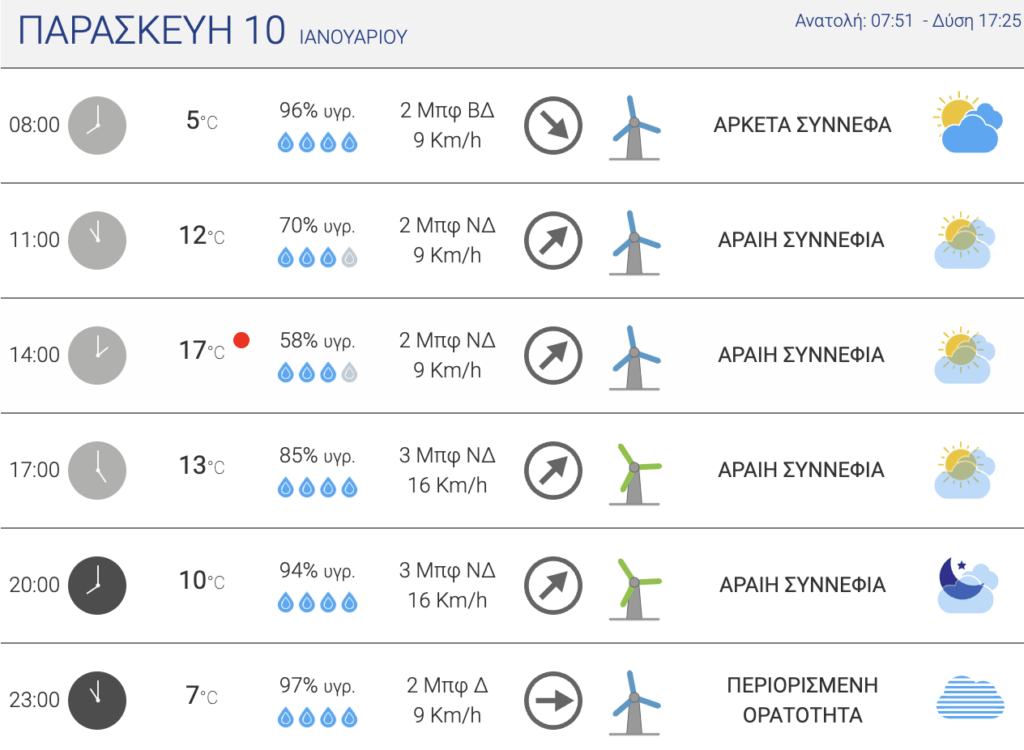Click the fog cloud icon at 23:00
The image size is (1024, 750).
tap(970, 698)
